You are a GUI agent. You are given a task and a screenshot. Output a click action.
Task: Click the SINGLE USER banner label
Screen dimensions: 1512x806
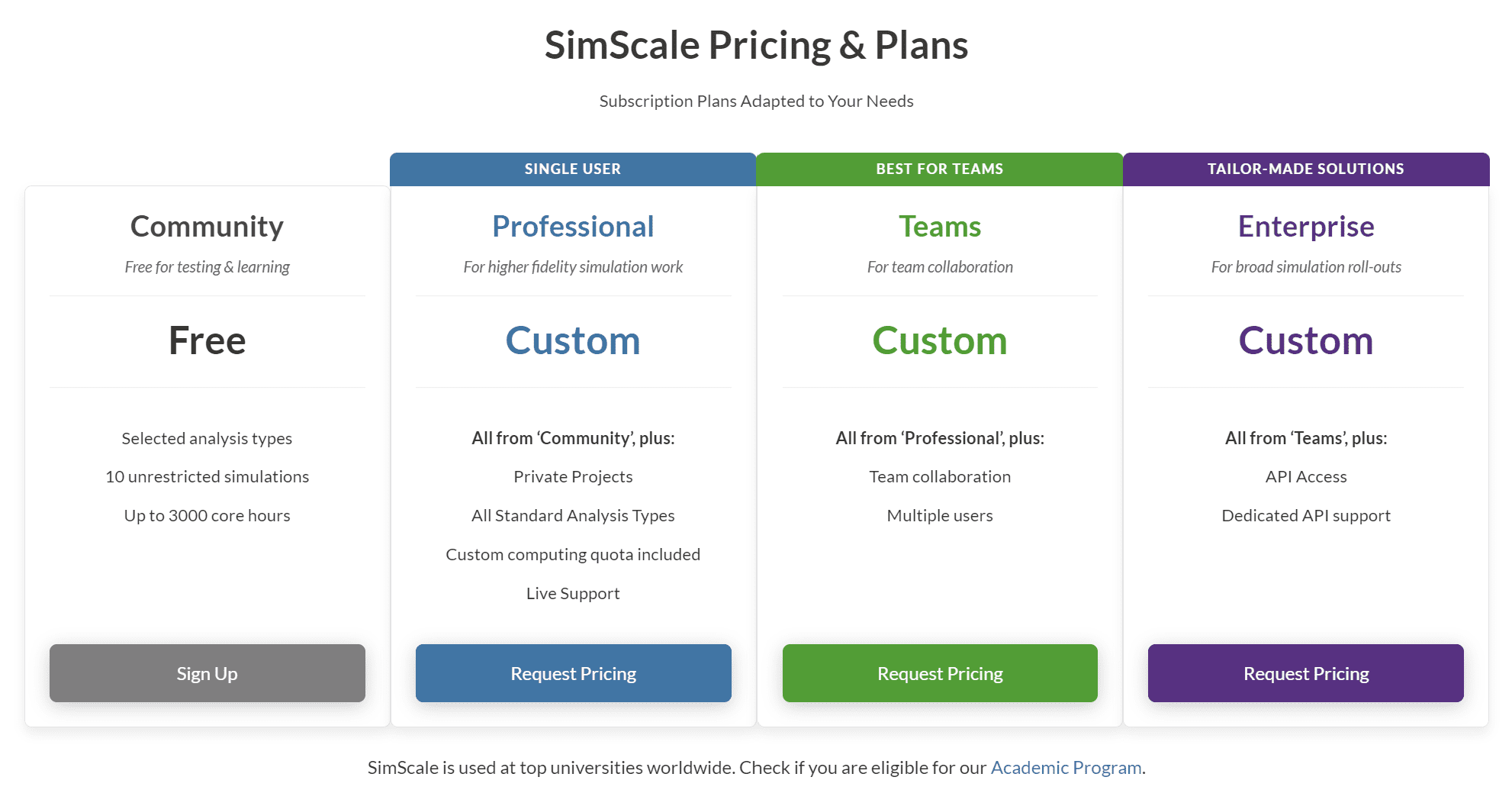[572, 169]
